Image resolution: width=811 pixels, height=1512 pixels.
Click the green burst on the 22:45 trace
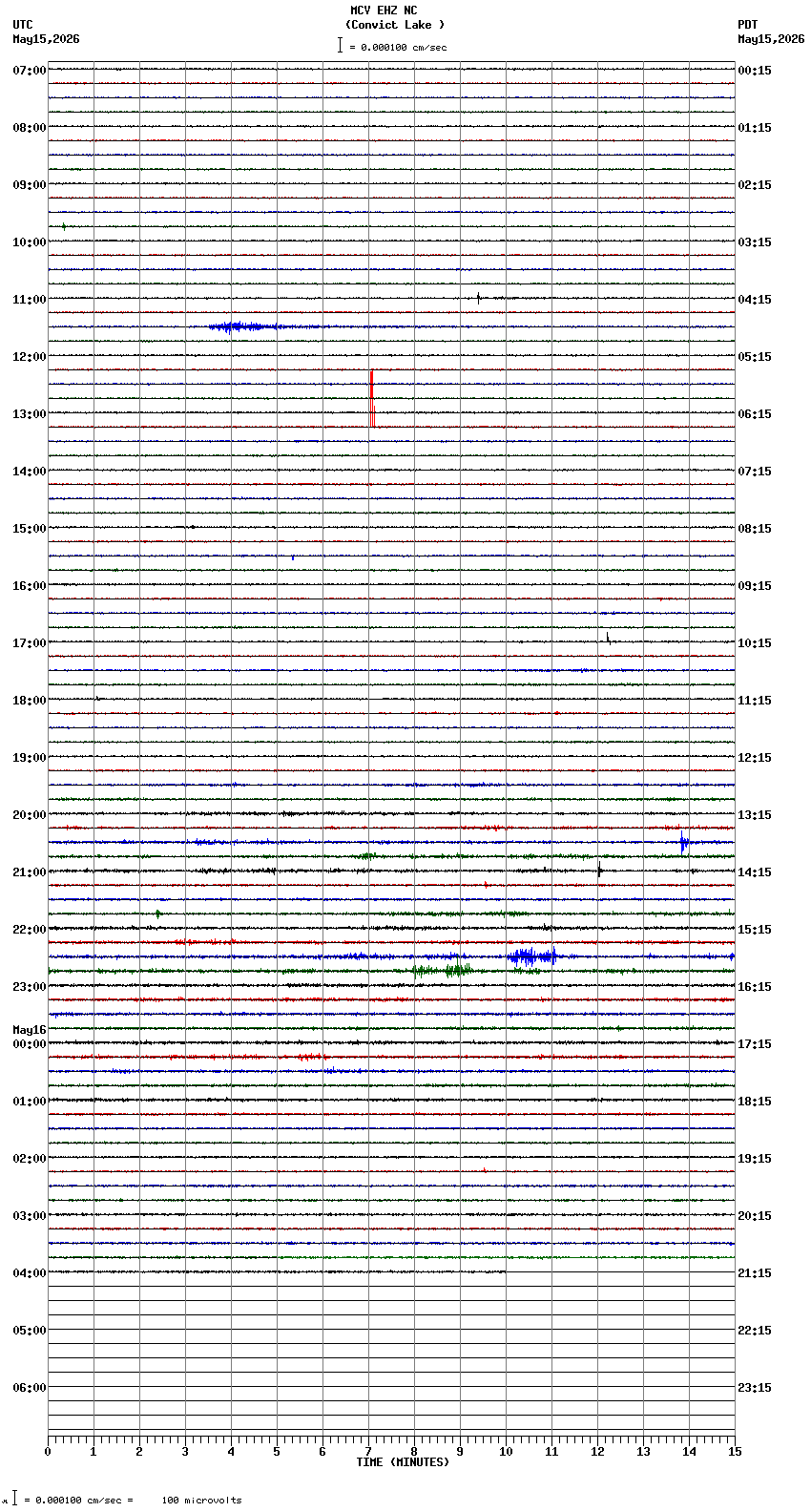point(443,971)
